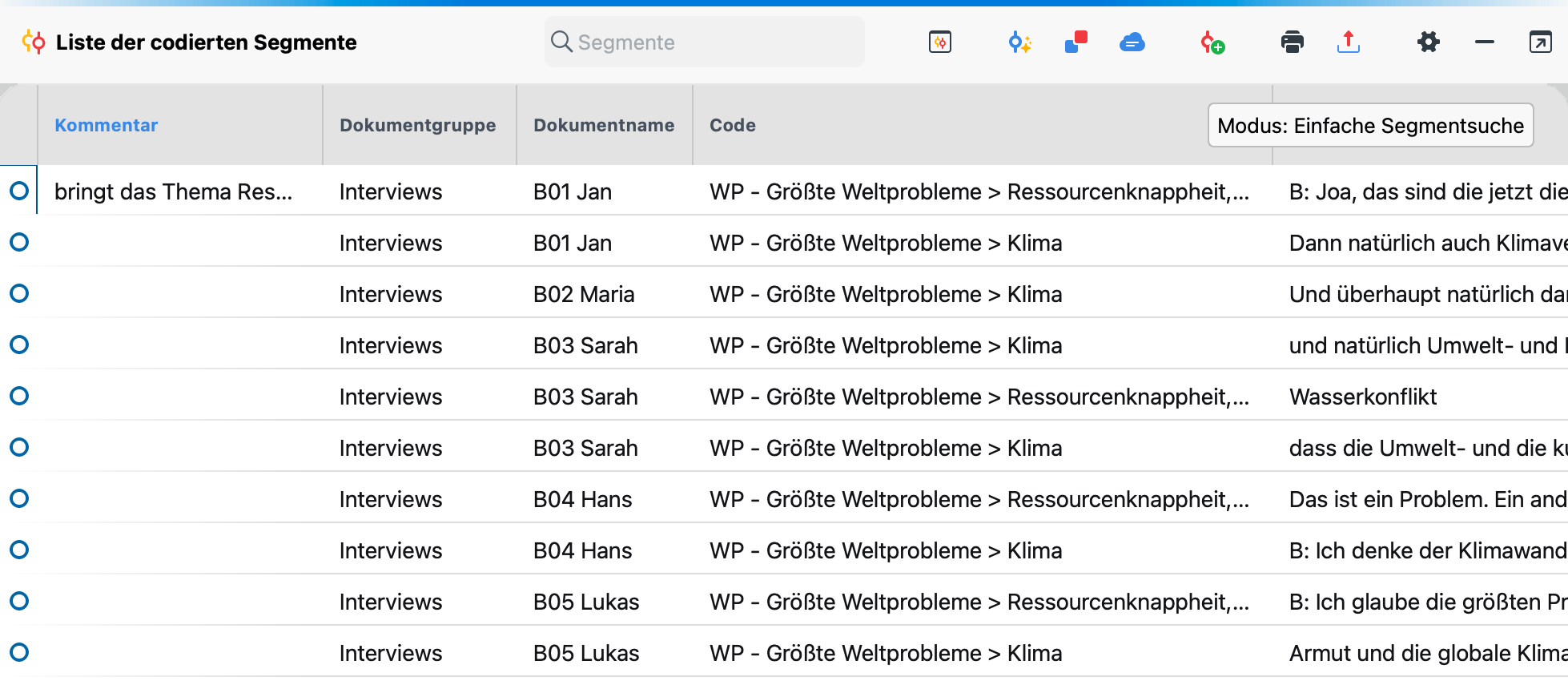Minimize the coded segments panel

(x=1485, y=42)
